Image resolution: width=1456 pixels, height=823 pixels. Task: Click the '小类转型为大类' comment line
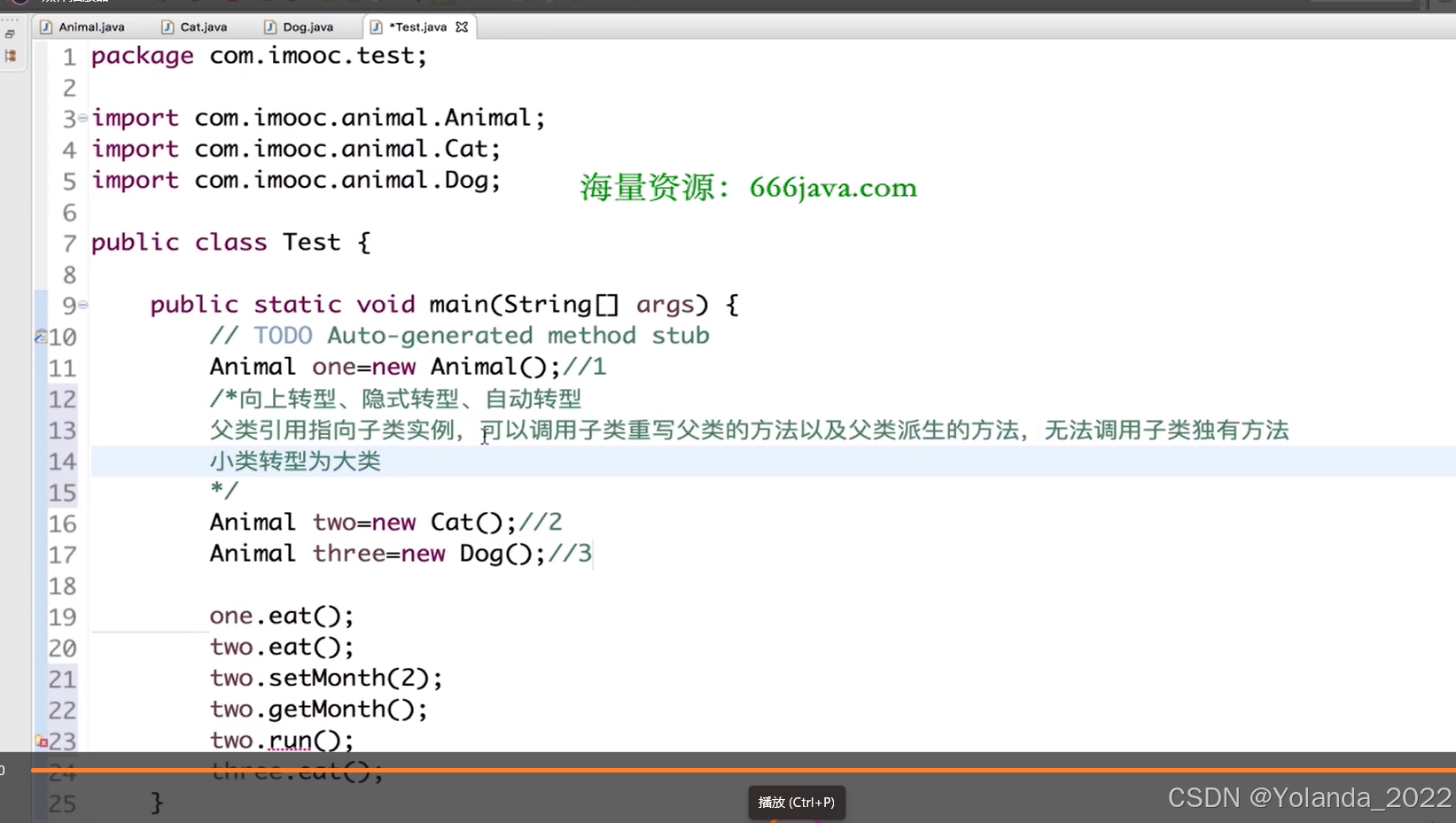pyautogui.click(x=295, y=462)
